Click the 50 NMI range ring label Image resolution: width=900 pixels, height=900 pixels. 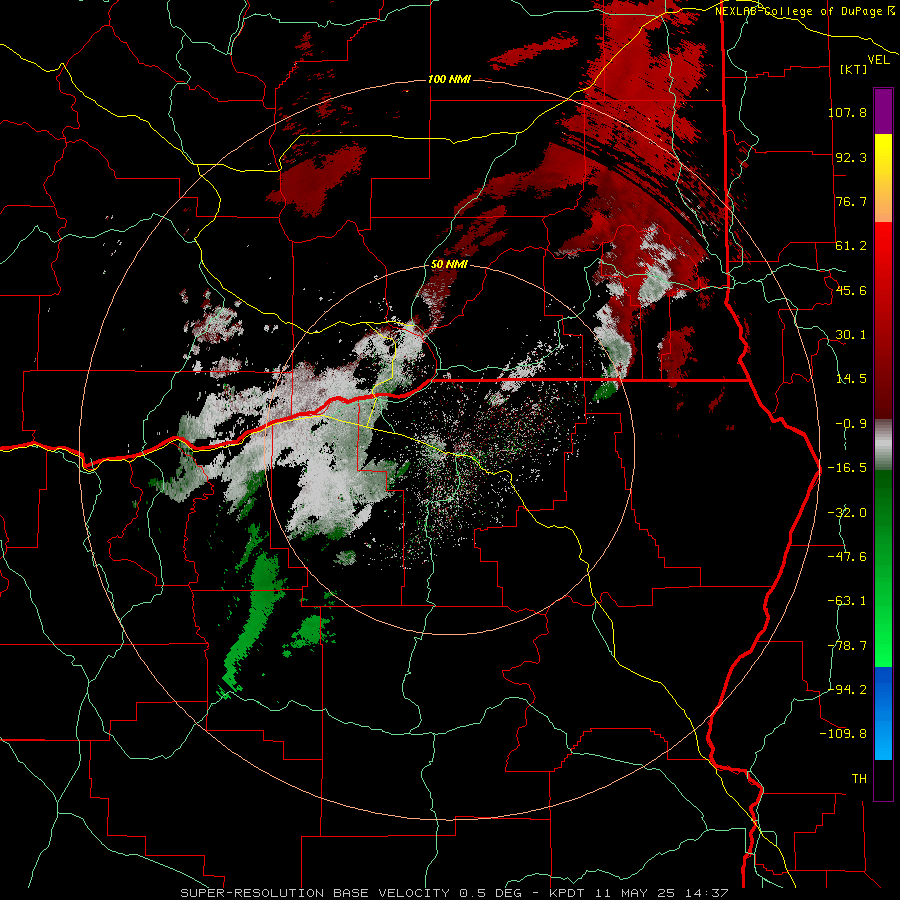click(x=449, y=264)
